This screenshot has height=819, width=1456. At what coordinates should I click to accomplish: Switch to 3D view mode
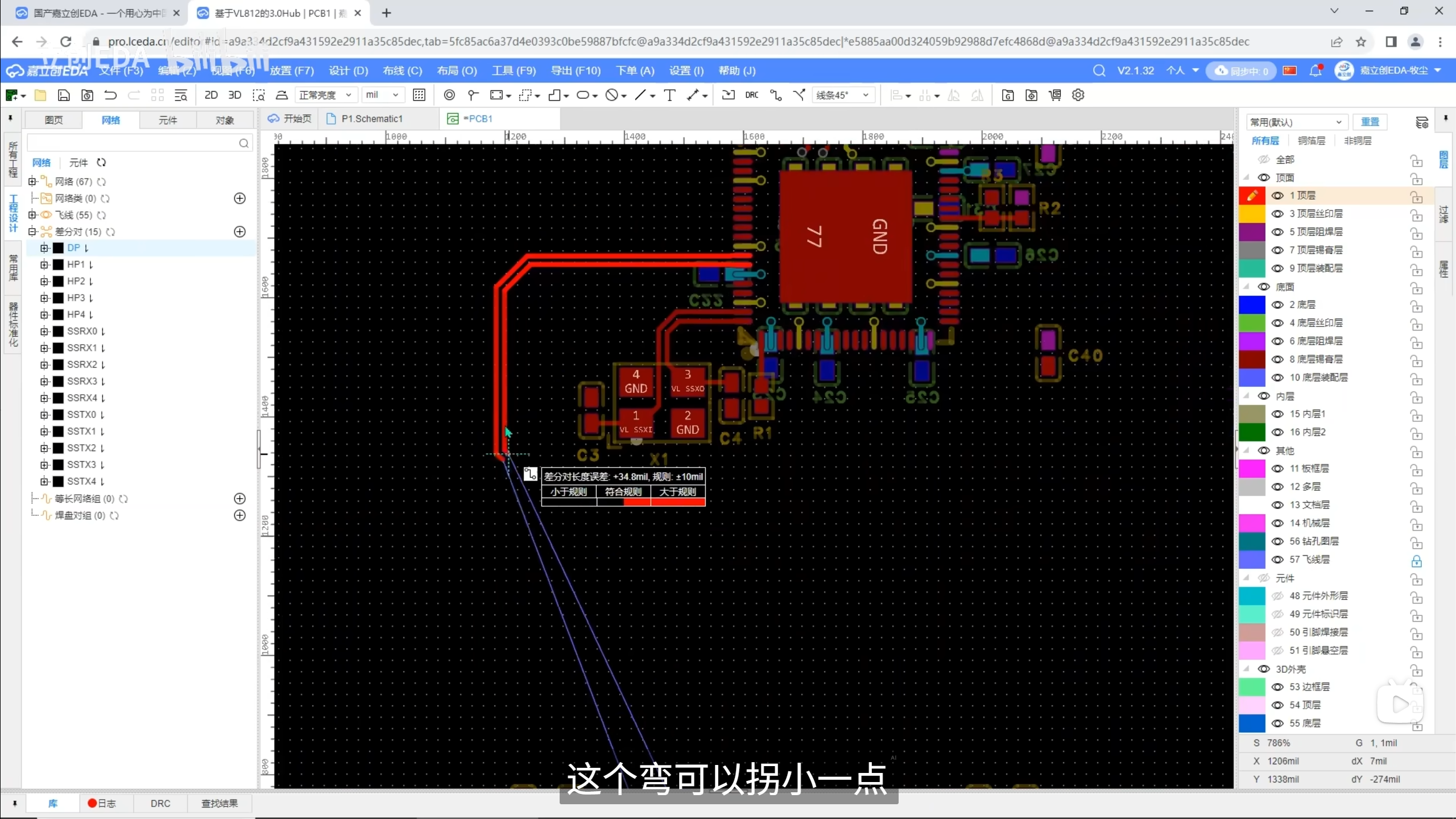pos(234,95)
